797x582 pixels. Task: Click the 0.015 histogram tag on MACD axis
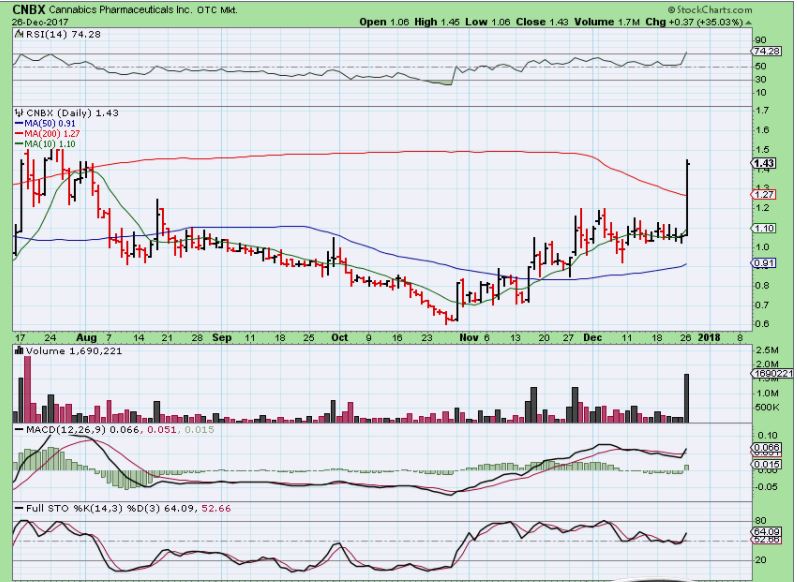767,465
